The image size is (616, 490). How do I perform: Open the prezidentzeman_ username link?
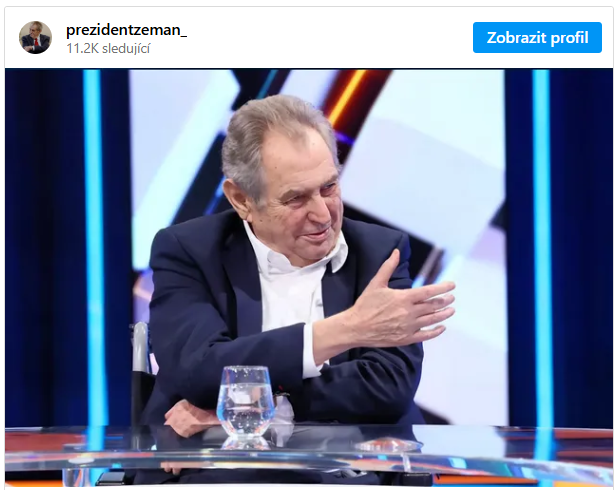[126, 30]
